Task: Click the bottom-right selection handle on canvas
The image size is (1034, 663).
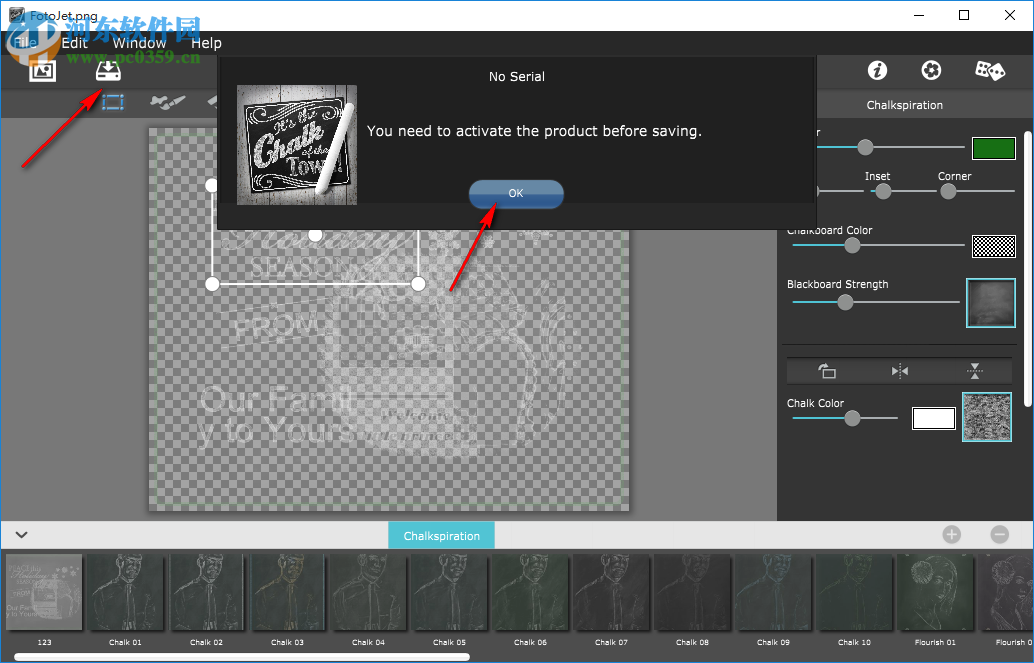Action: (418, 284)
